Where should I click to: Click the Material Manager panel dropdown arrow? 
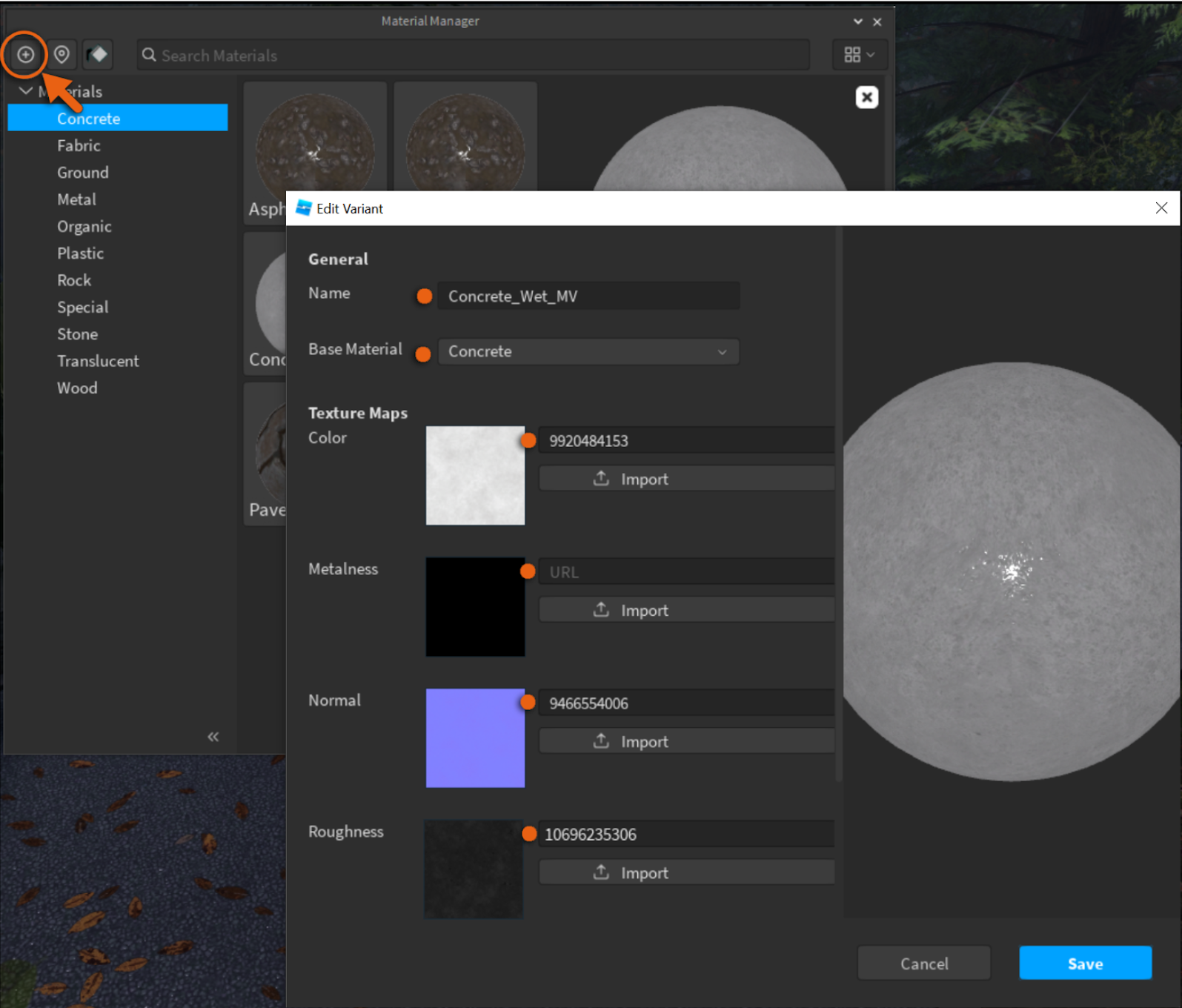click(x=857, y=22)
